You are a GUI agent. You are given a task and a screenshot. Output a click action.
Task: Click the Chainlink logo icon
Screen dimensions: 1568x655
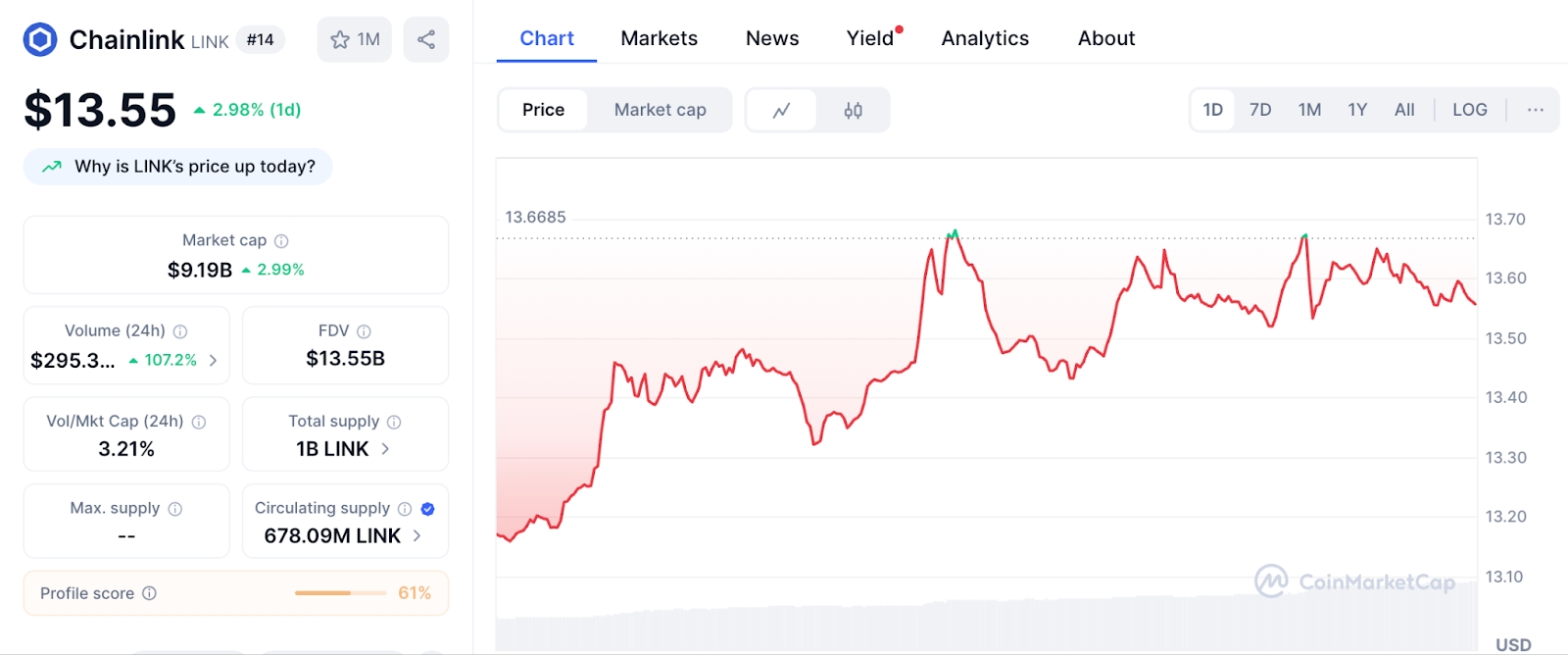point(40,39)
